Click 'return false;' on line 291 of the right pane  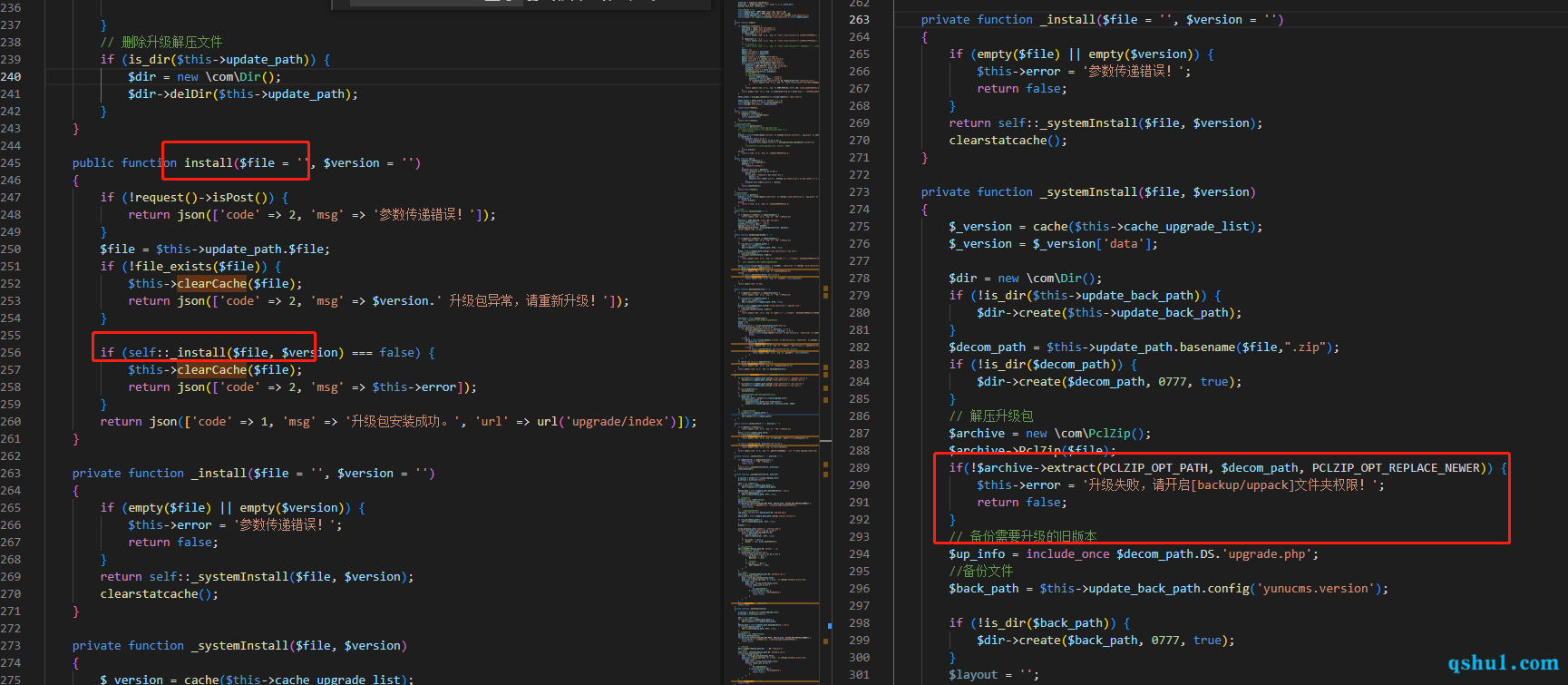pos(1021,502)
